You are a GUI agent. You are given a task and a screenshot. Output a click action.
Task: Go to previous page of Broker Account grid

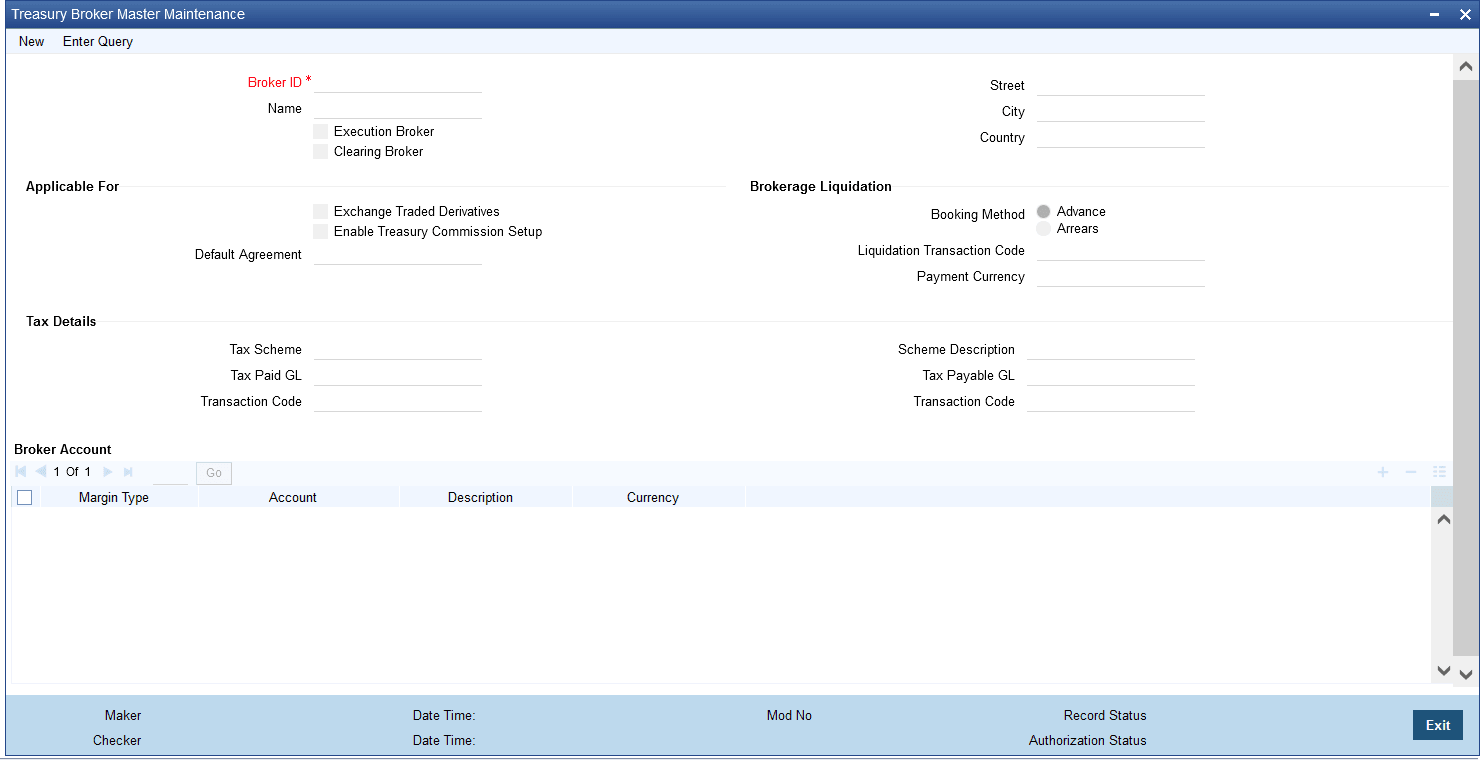[40, 472]
